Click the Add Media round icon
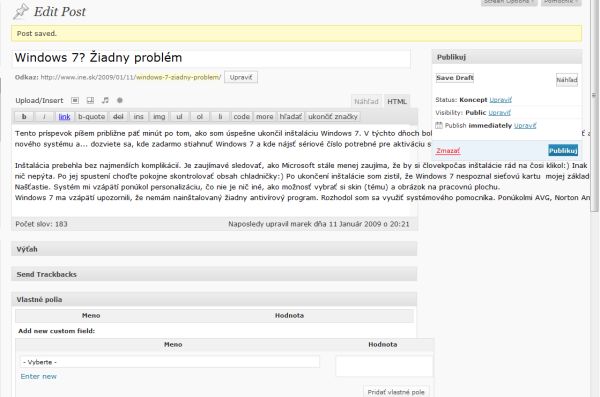600x397 pixels. pyautogui.click(x=120, y=100)
